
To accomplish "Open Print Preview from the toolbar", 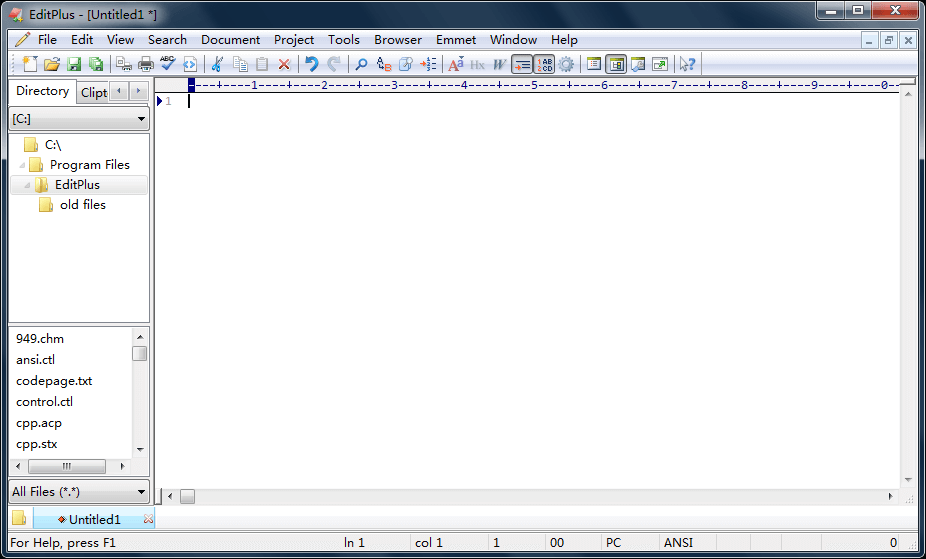I will [x=123, y=64].
